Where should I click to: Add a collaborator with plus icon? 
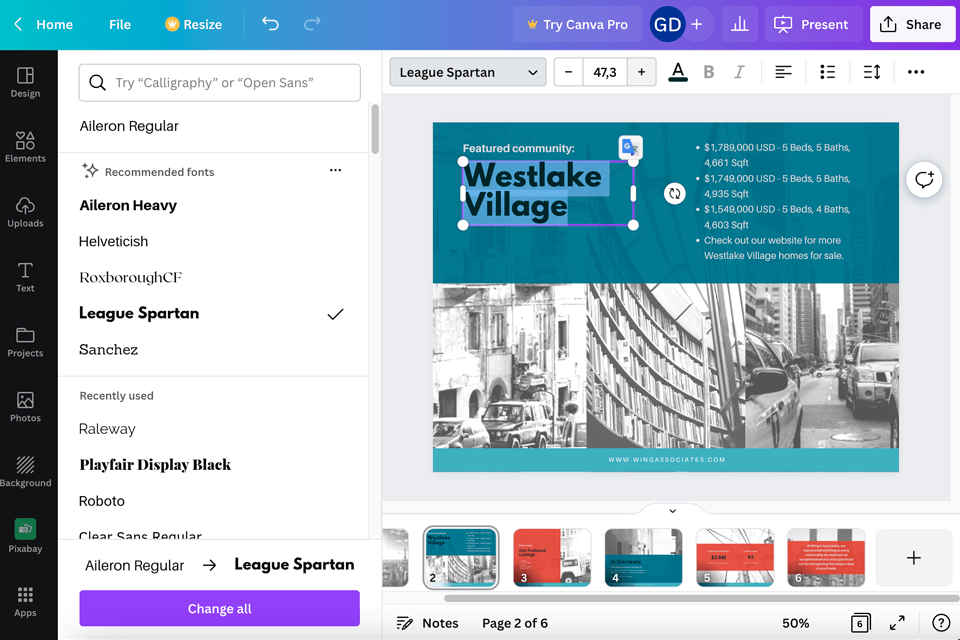point(697,24)
